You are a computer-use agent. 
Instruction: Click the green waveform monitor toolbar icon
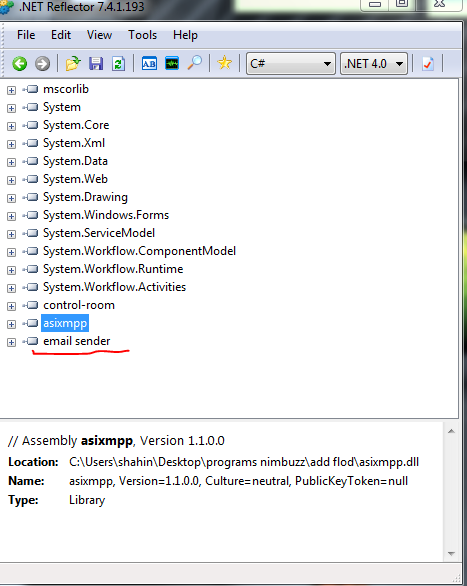(172, 64)
